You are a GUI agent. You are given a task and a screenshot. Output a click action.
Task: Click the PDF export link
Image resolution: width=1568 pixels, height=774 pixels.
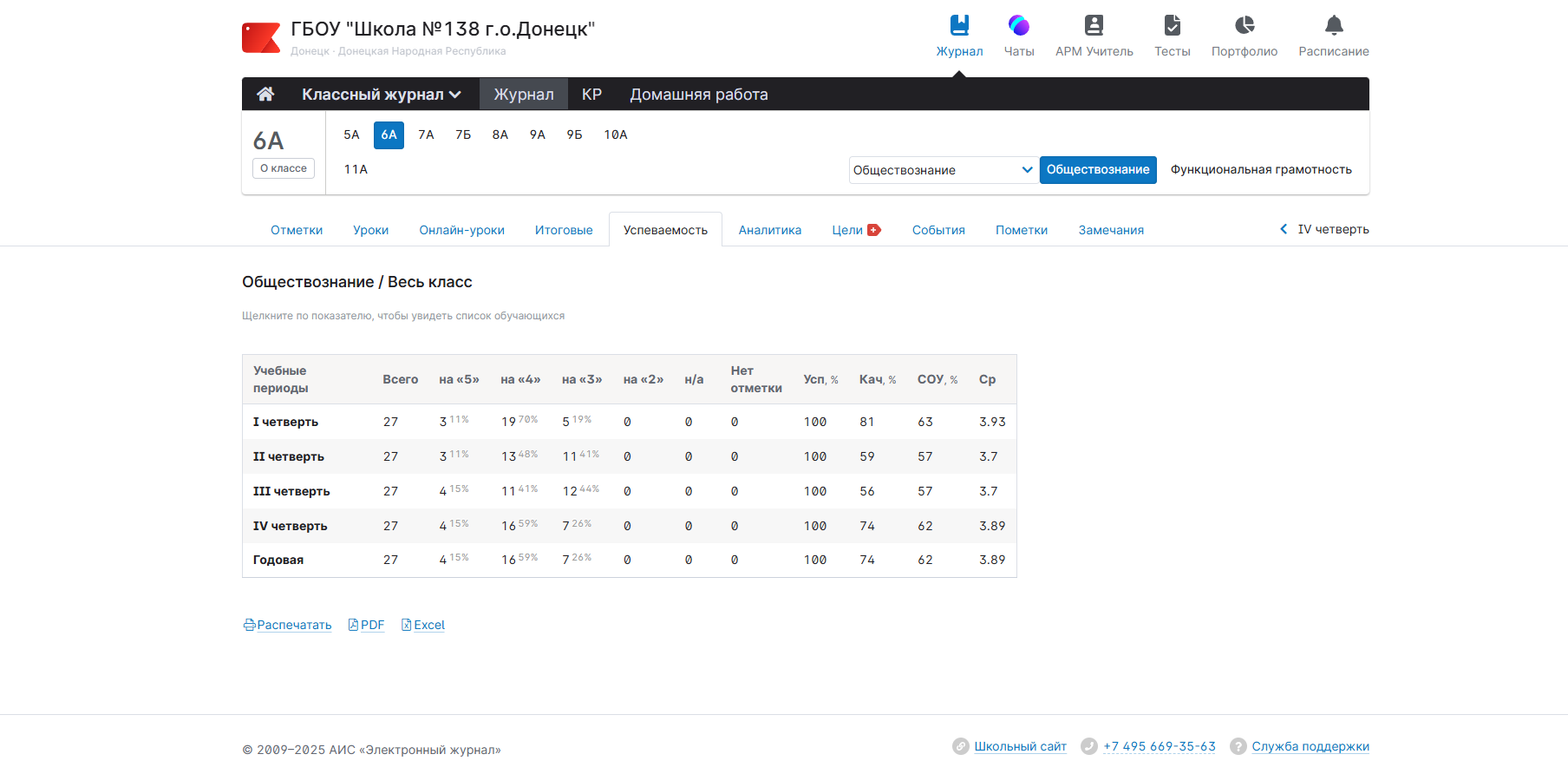coord(372,625)
